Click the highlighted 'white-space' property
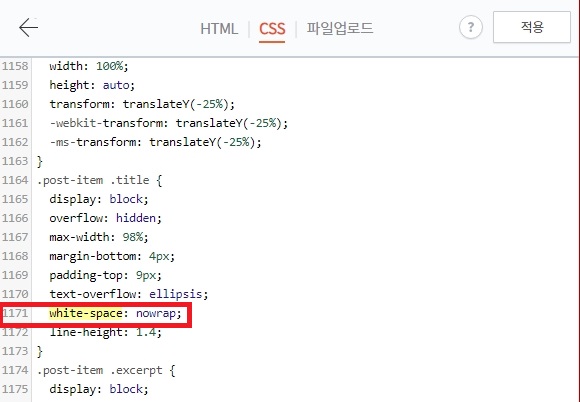 click(x=85, y=313)
